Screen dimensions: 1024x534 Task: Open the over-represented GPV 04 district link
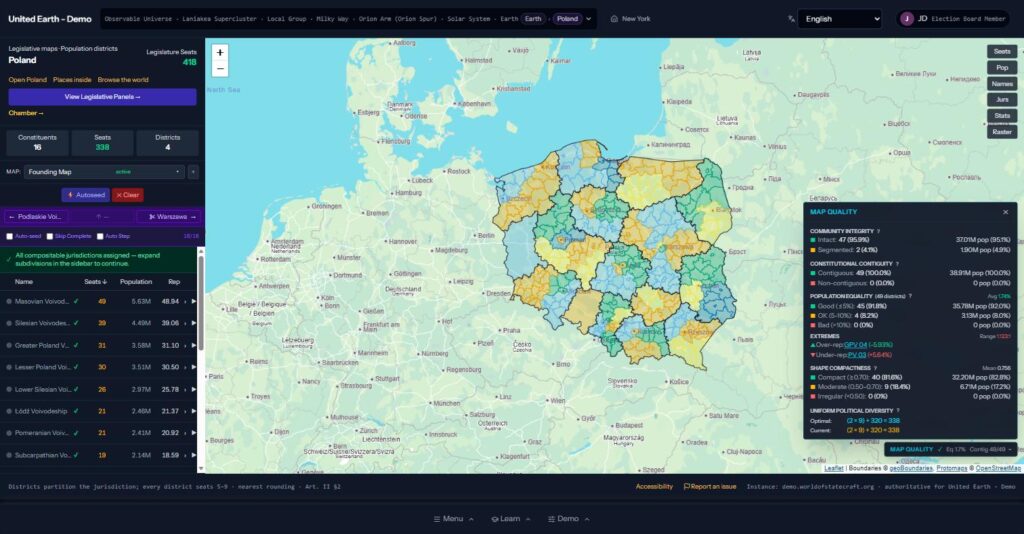pos(856,345)
